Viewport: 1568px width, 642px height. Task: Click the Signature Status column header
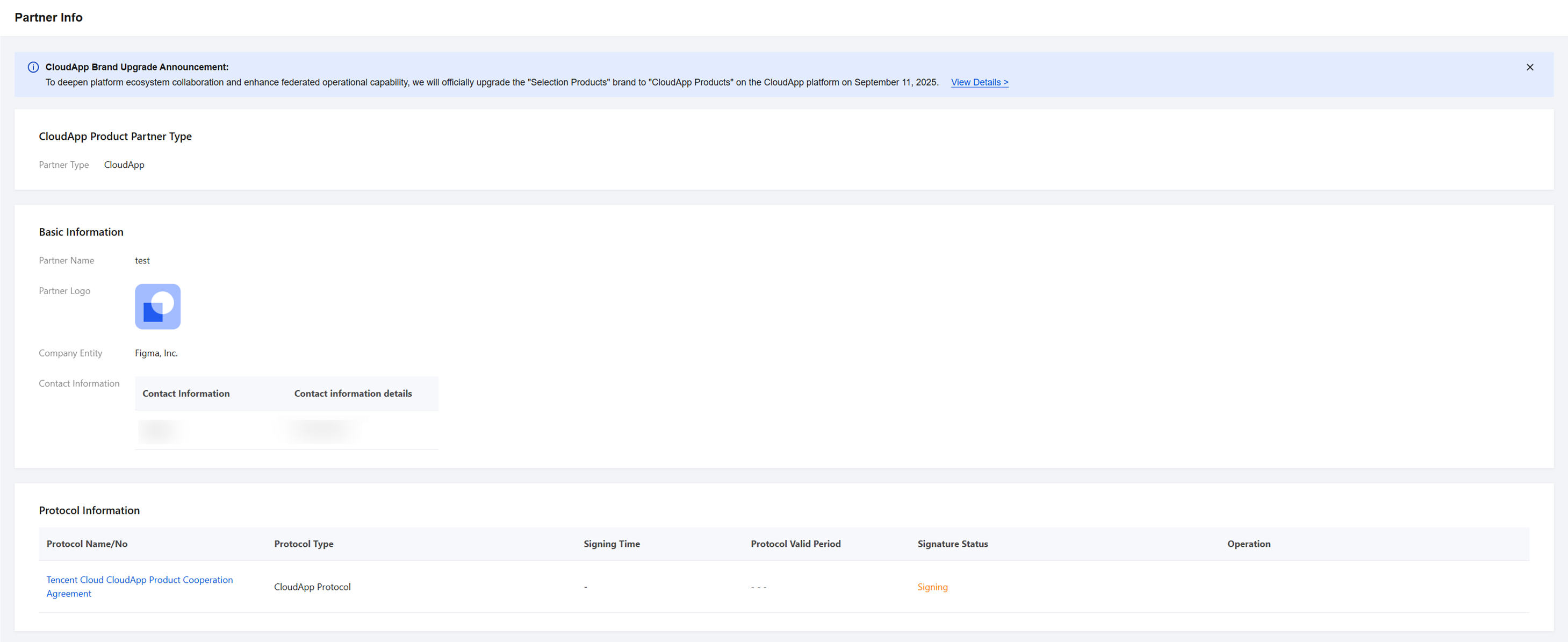pos(952,543)
